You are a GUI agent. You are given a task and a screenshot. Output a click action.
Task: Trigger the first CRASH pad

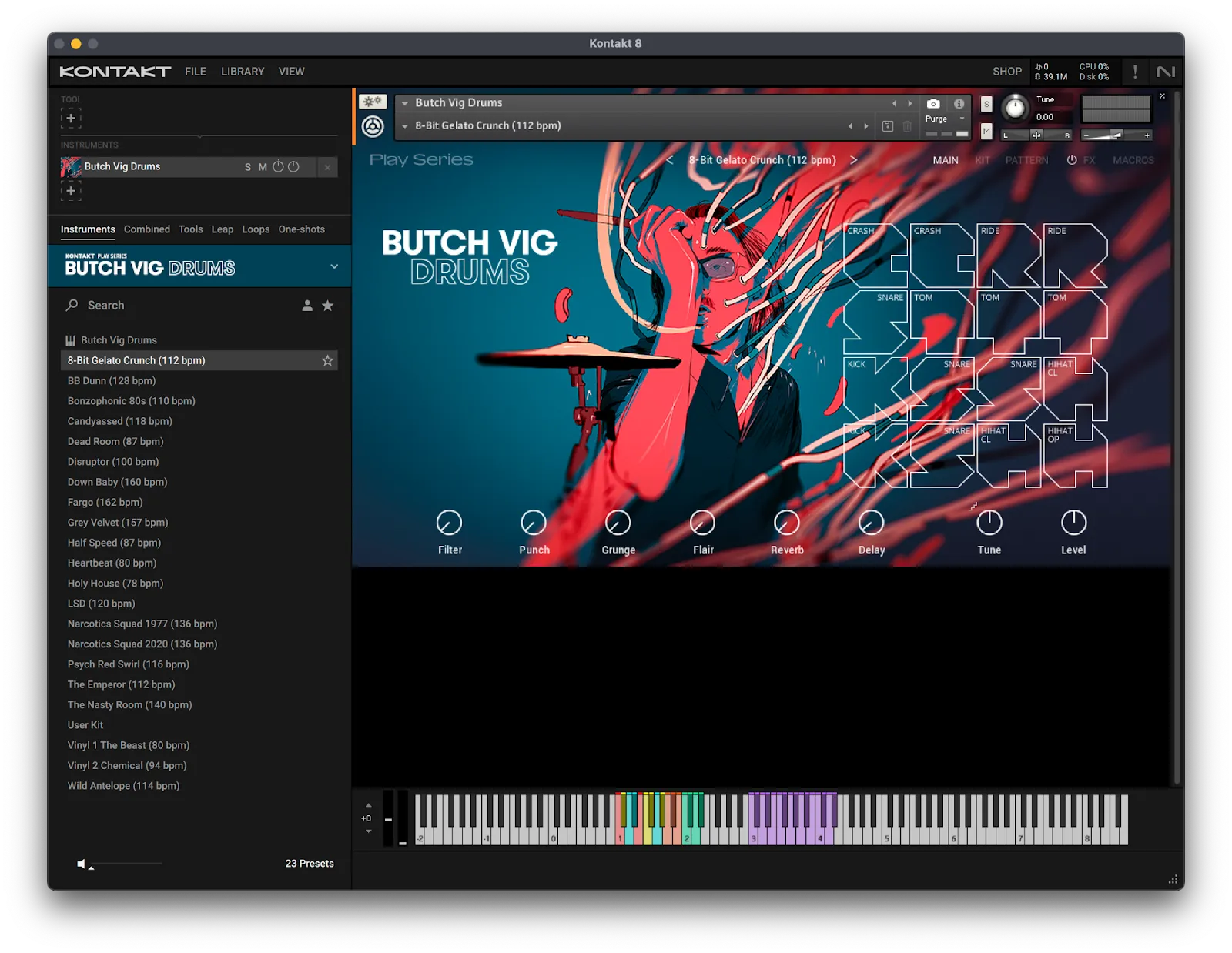875,256
